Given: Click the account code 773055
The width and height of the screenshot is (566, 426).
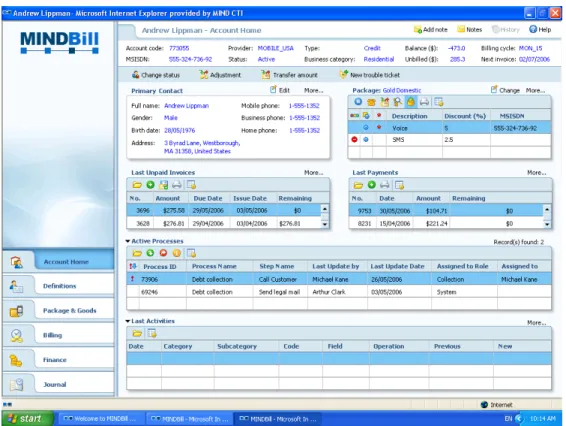Looking at the screenshot, I should click(x=179, y=48).
